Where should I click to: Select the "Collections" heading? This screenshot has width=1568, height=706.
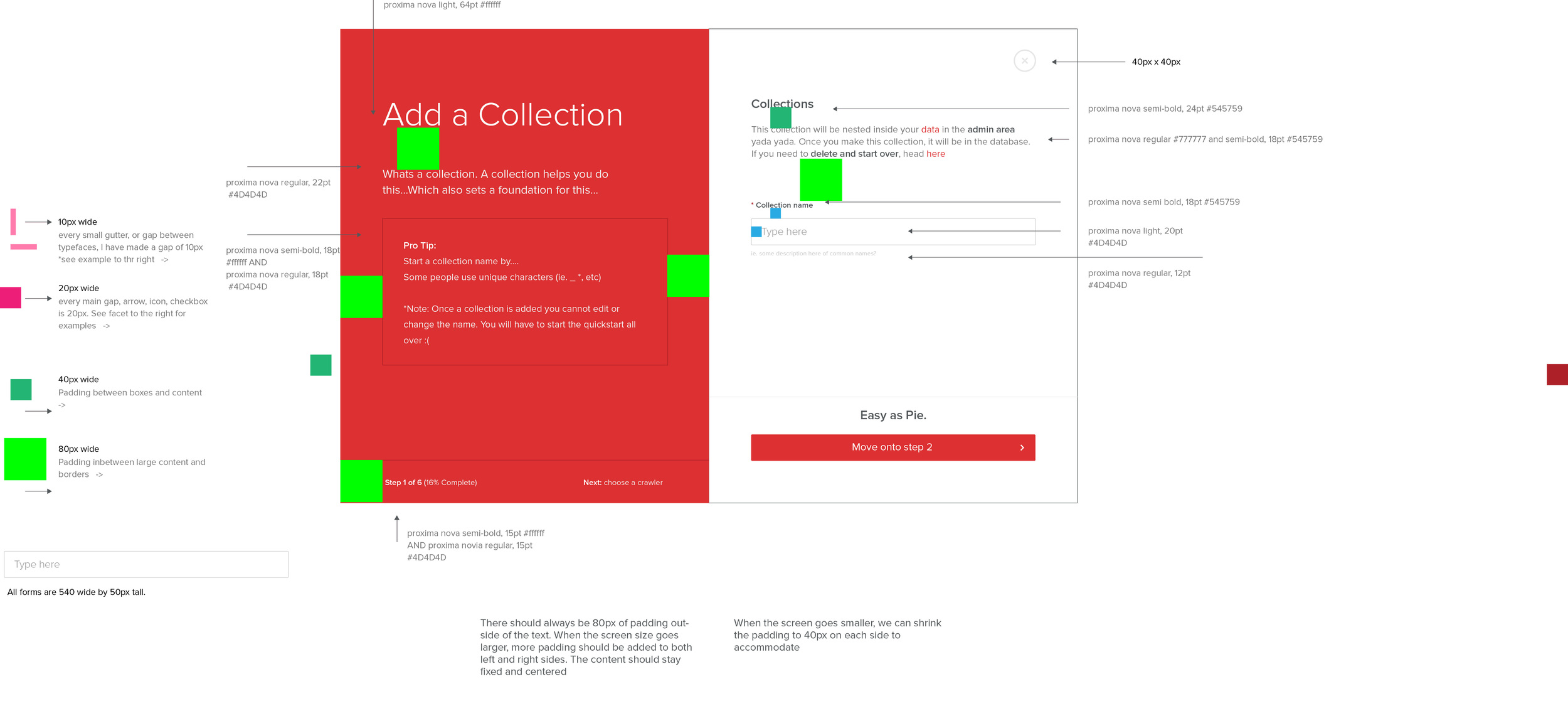pyautogui.click(x=782, y=104)
